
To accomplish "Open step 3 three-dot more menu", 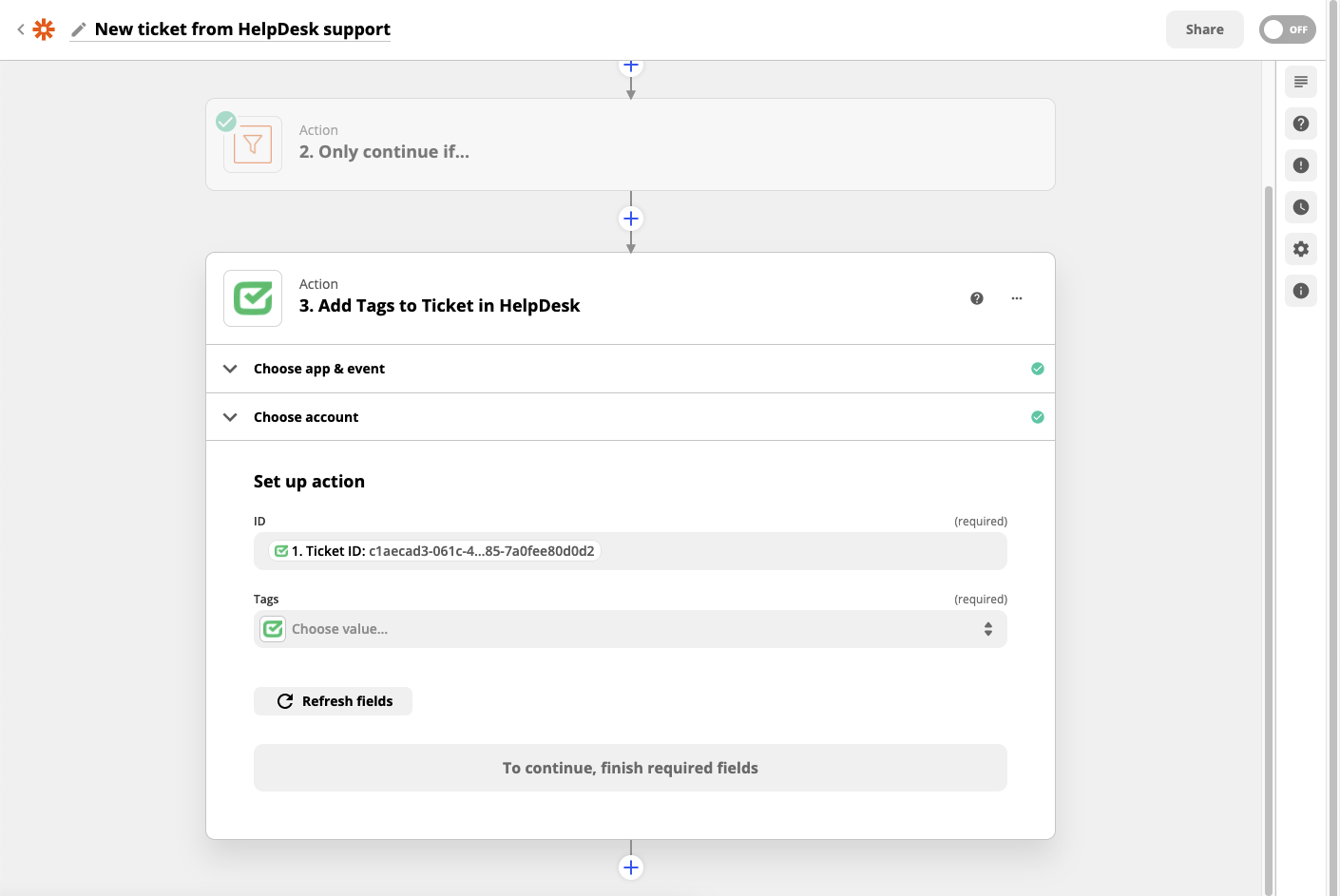I will click(1017, 298).
